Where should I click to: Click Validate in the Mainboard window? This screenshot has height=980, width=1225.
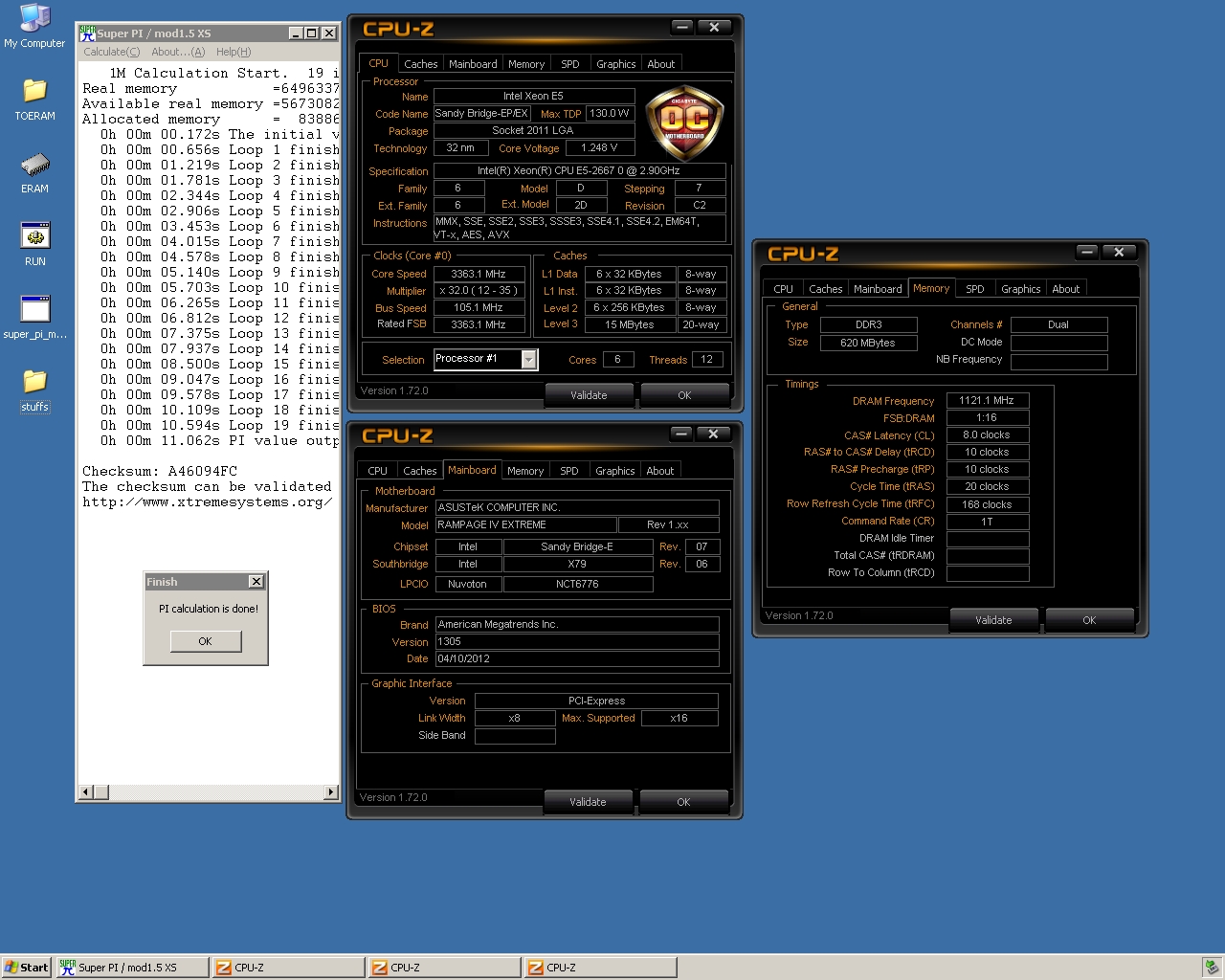pyautogui.click(x=588, y=802)
